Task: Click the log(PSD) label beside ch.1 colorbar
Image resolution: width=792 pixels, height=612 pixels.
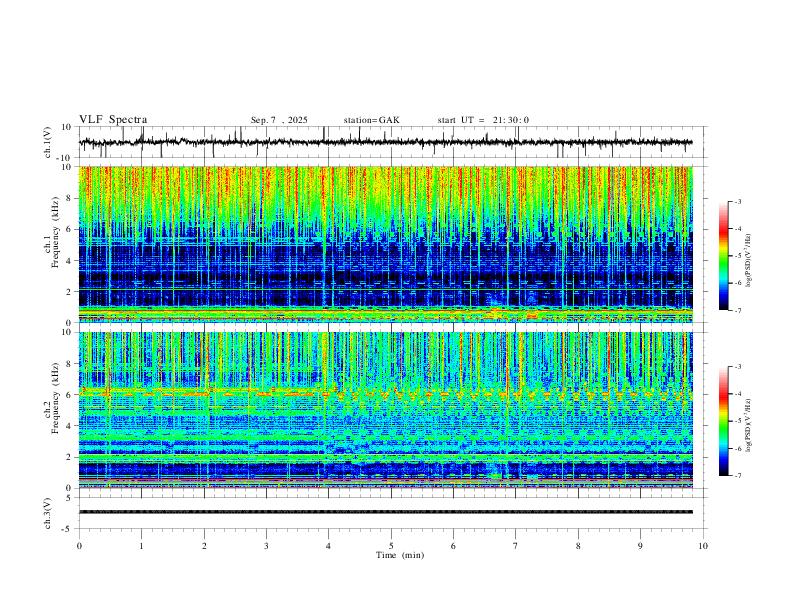Action: 749,261
